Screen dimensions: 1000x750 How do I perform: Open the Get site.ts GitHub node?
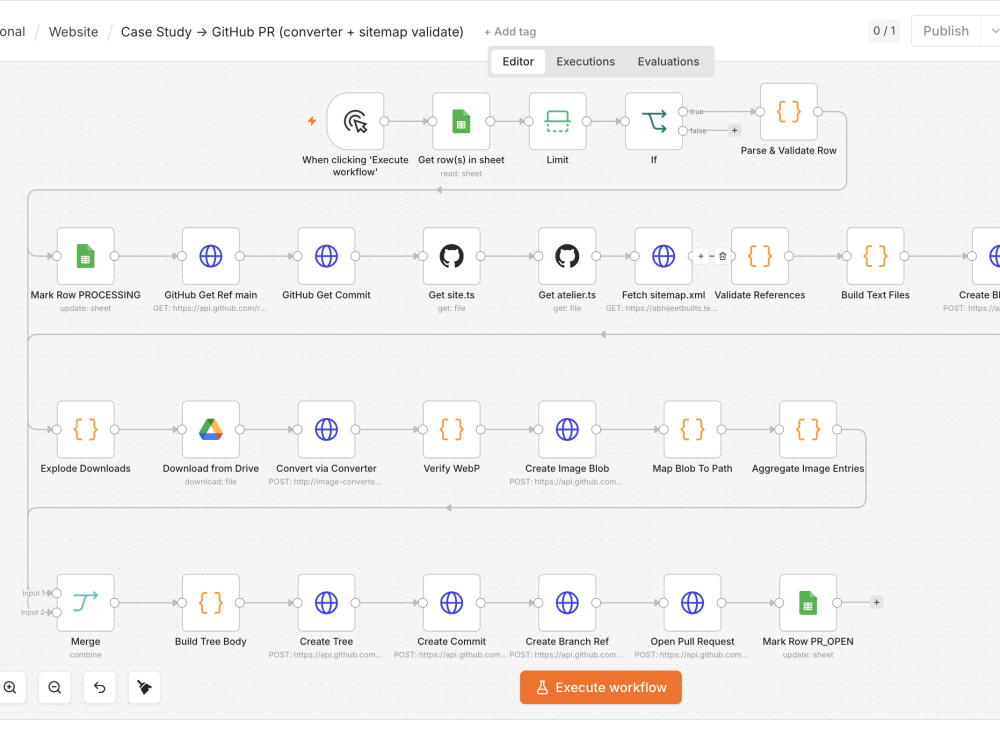point(452,256)
